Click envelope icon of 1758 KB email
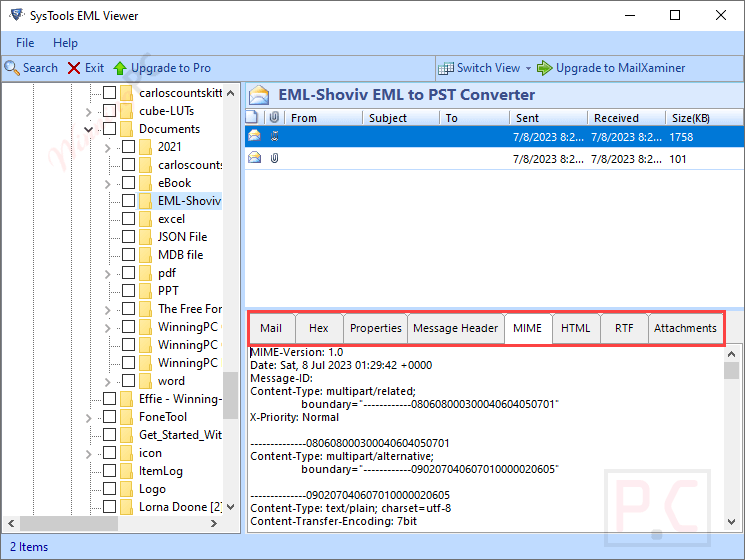Screen dimensions: 745x560 pos(255,136)
